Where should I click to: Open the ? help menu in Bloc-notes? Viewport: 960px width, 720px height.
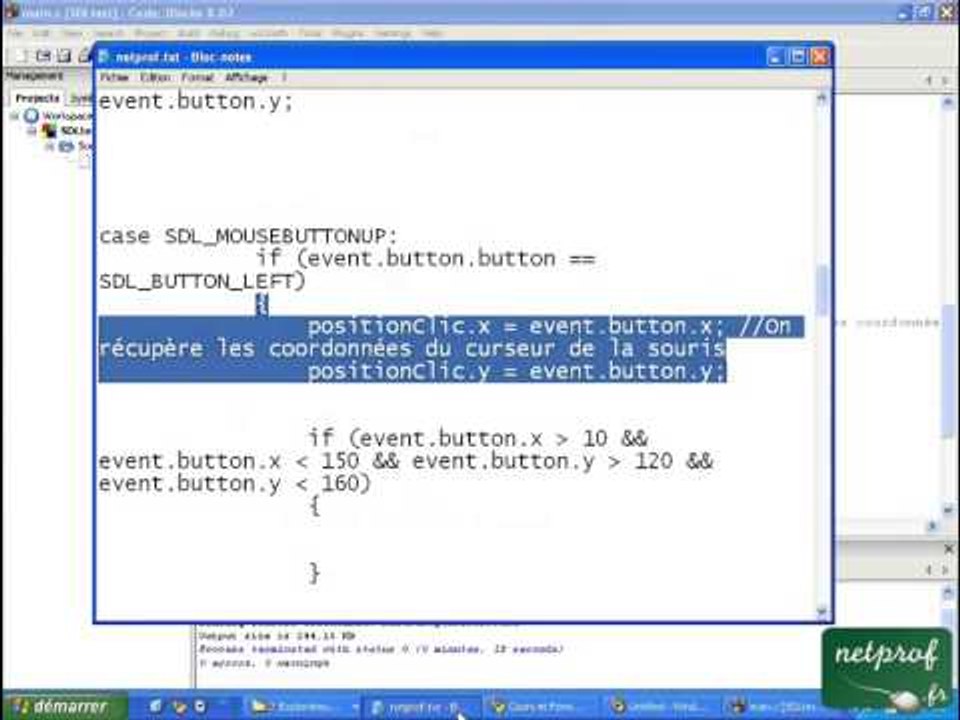click(283, 78)
